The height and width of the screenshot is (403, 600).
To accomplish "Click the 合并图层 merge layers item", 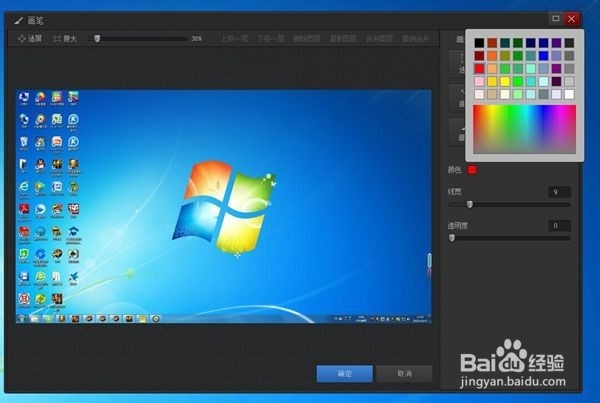I will pos(380,39).
